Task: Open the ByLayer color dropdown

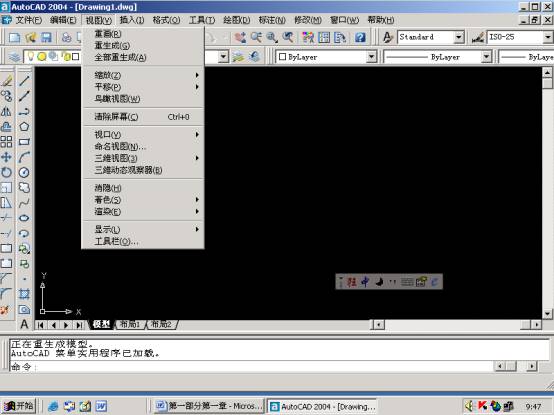Action: (371, 57)
